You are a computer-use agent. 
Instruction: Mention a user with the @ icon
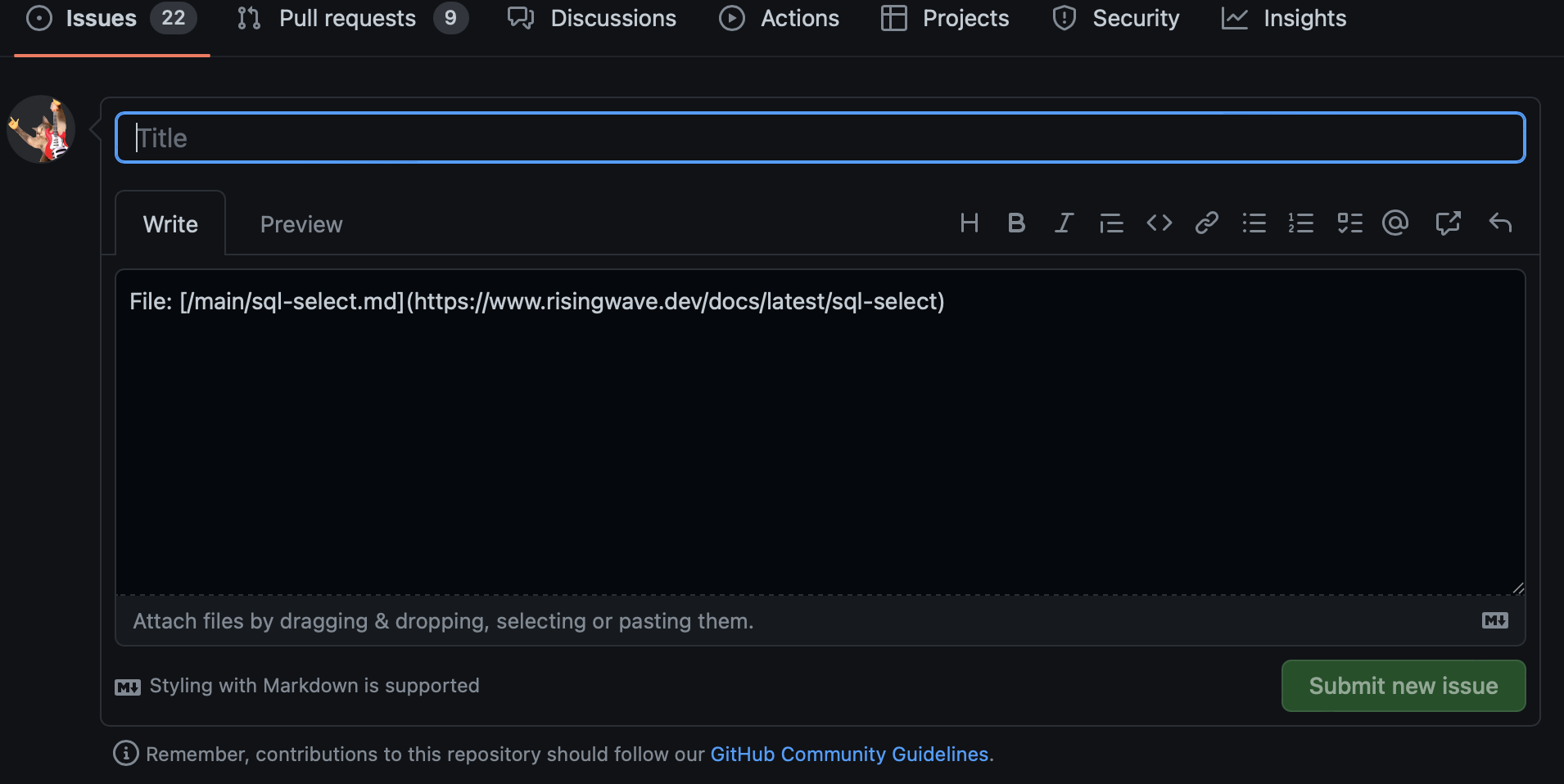pyautogui.click(x=1396, y=223)
